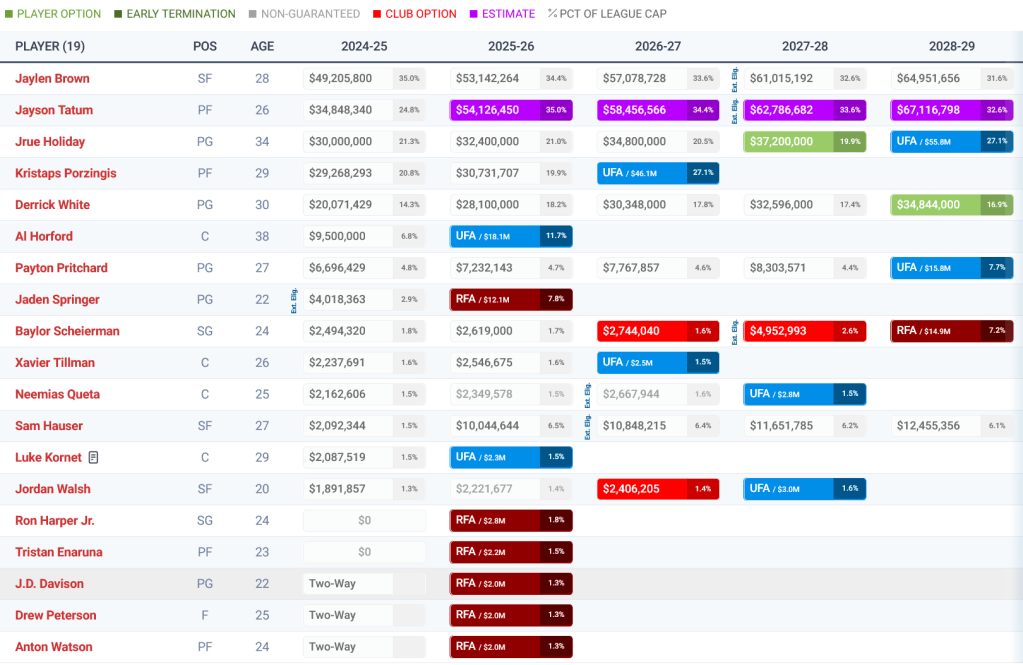Click the Estimate purple legend square
The height and width of the screenshot is (665, 1023).
473,14
